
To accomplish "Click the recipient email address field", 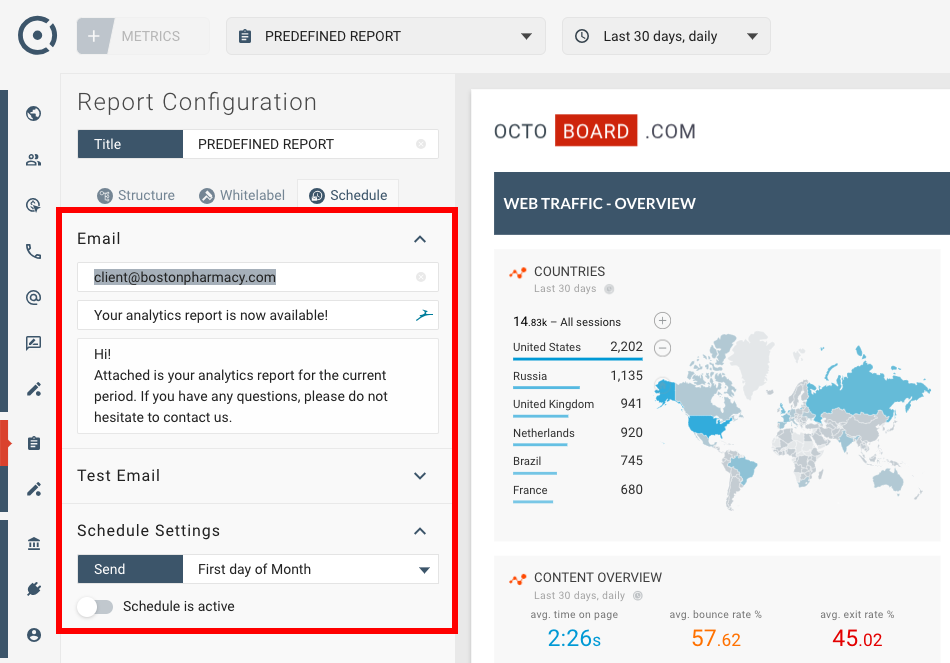I will click(257, 277).
